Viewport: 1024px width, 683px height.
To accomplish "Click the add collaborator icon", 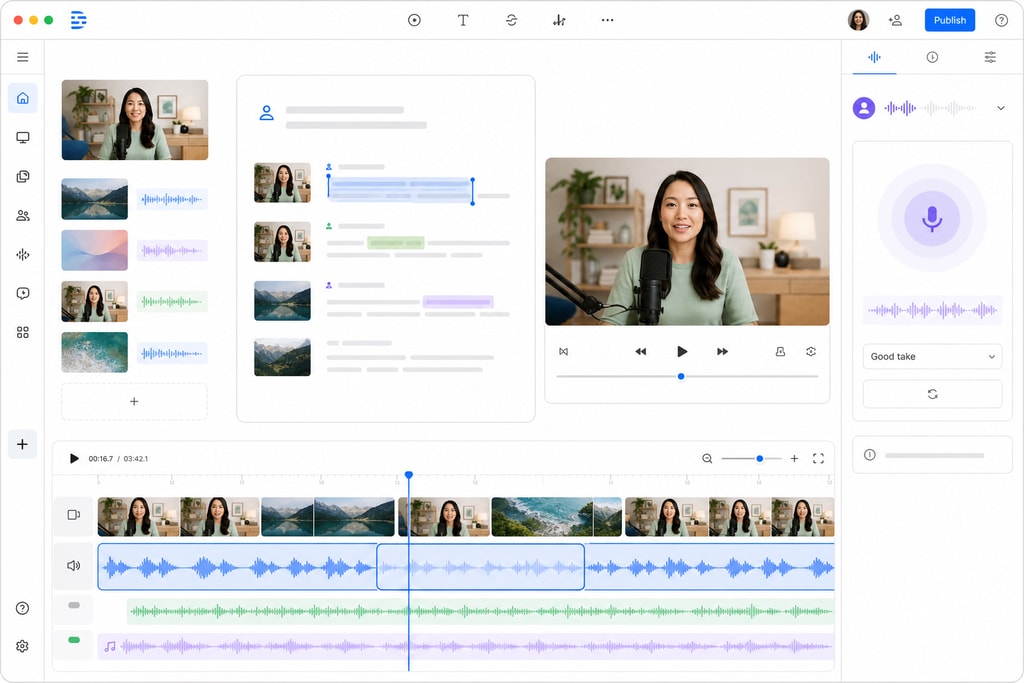I will 895,20.
